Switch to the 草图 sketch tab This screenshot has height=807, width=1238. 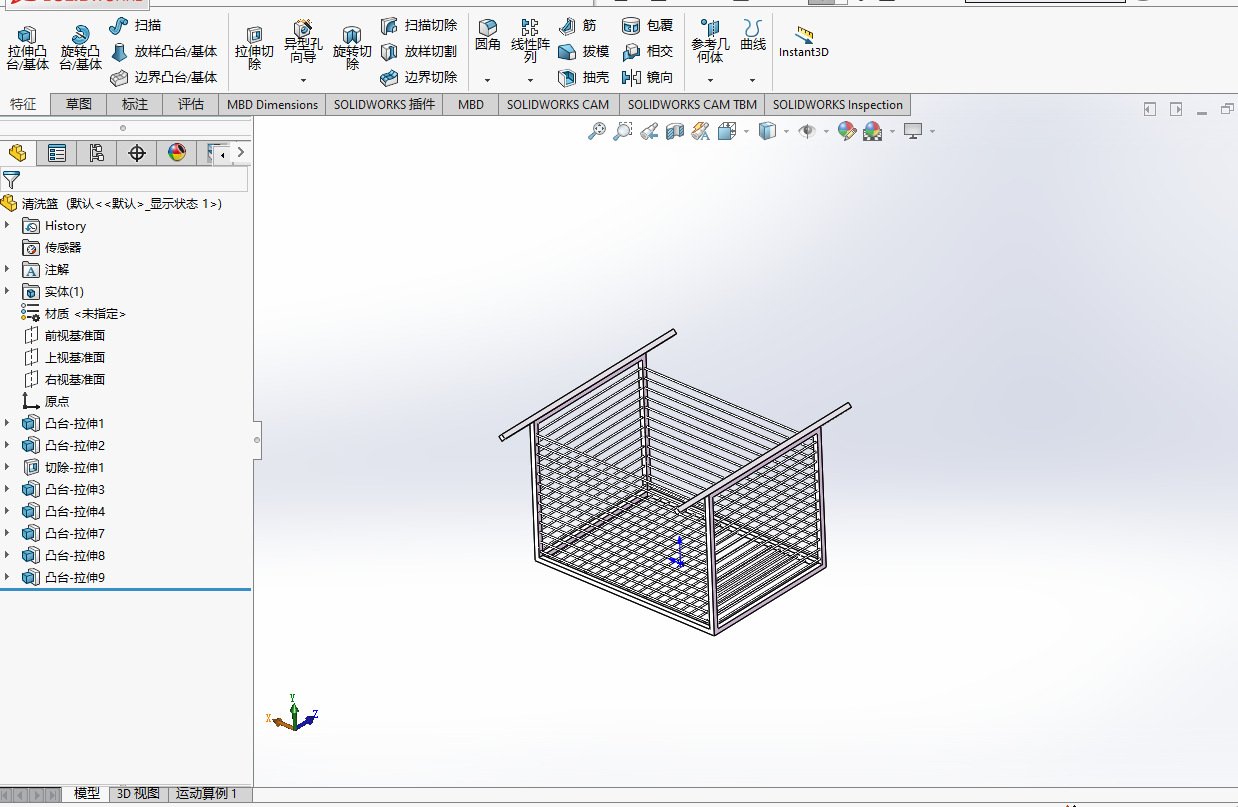tap(79, 104)
